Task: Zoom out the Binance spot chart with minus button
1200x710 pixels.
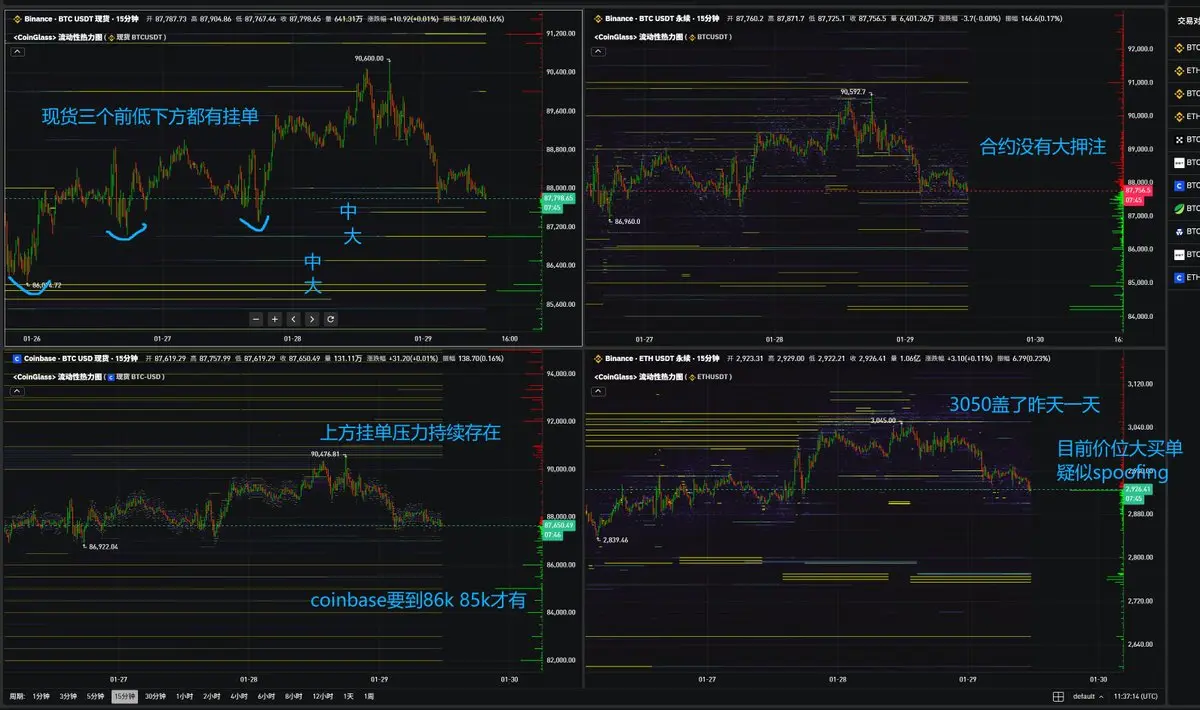Action: [256, 319]
